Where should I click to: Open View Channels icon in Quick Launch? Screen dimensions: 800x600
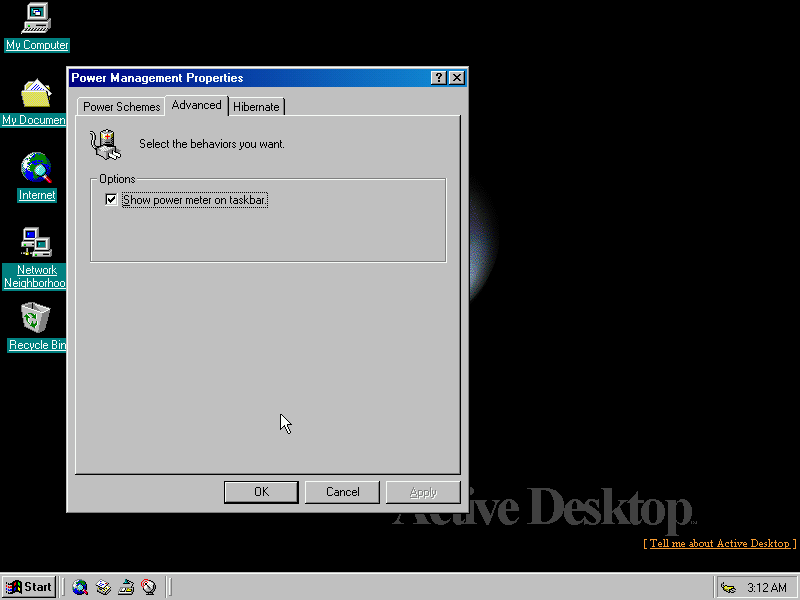tap(149, 587)
